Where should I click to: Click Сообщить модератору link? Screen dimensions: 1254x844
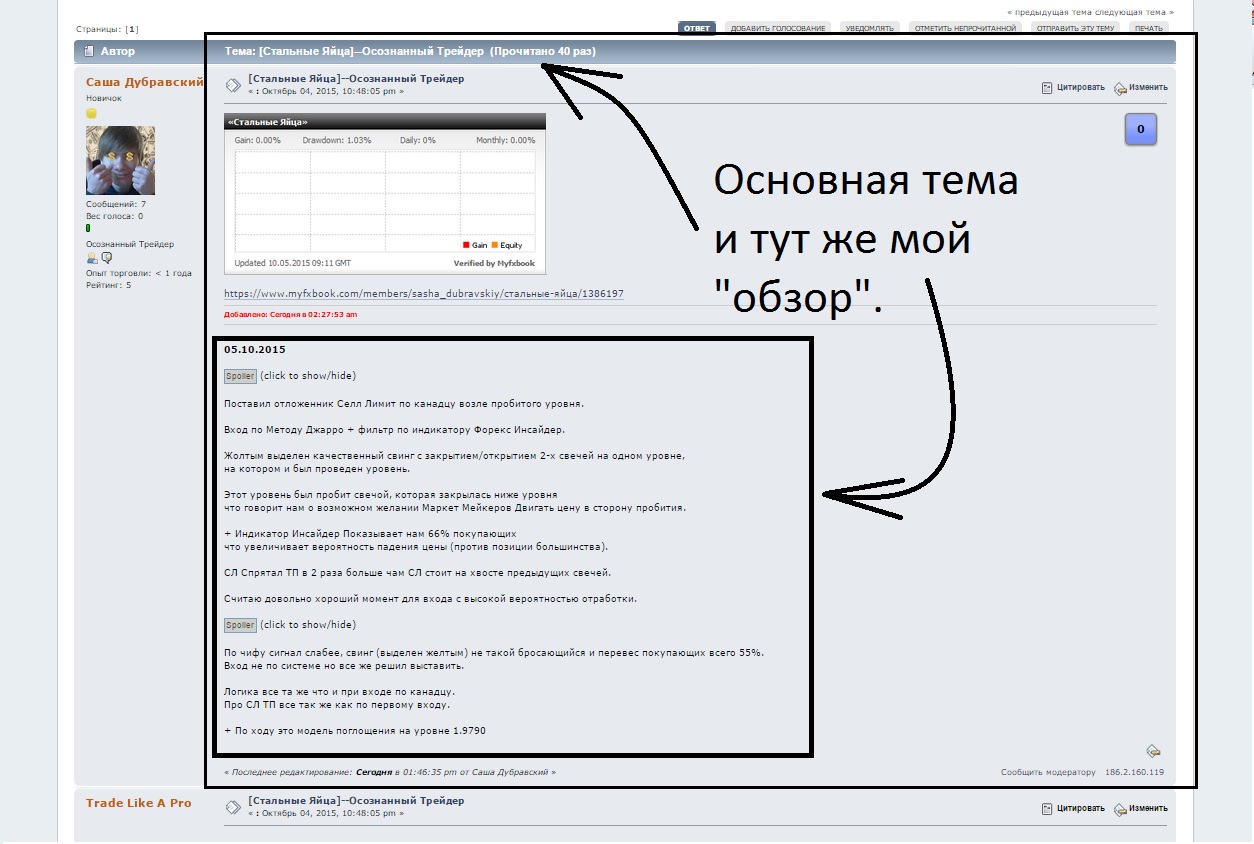[x=1048, y=772]
